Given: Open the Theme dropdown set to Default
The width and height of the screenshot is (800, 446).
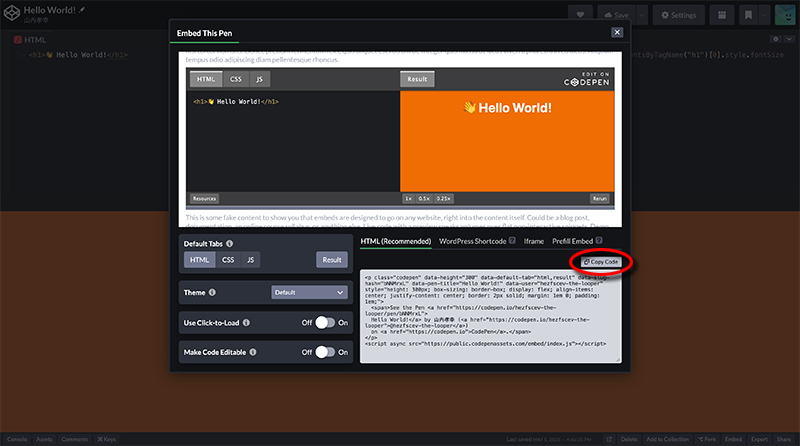Looking at the screenshot, I should (x=309, y=292).
